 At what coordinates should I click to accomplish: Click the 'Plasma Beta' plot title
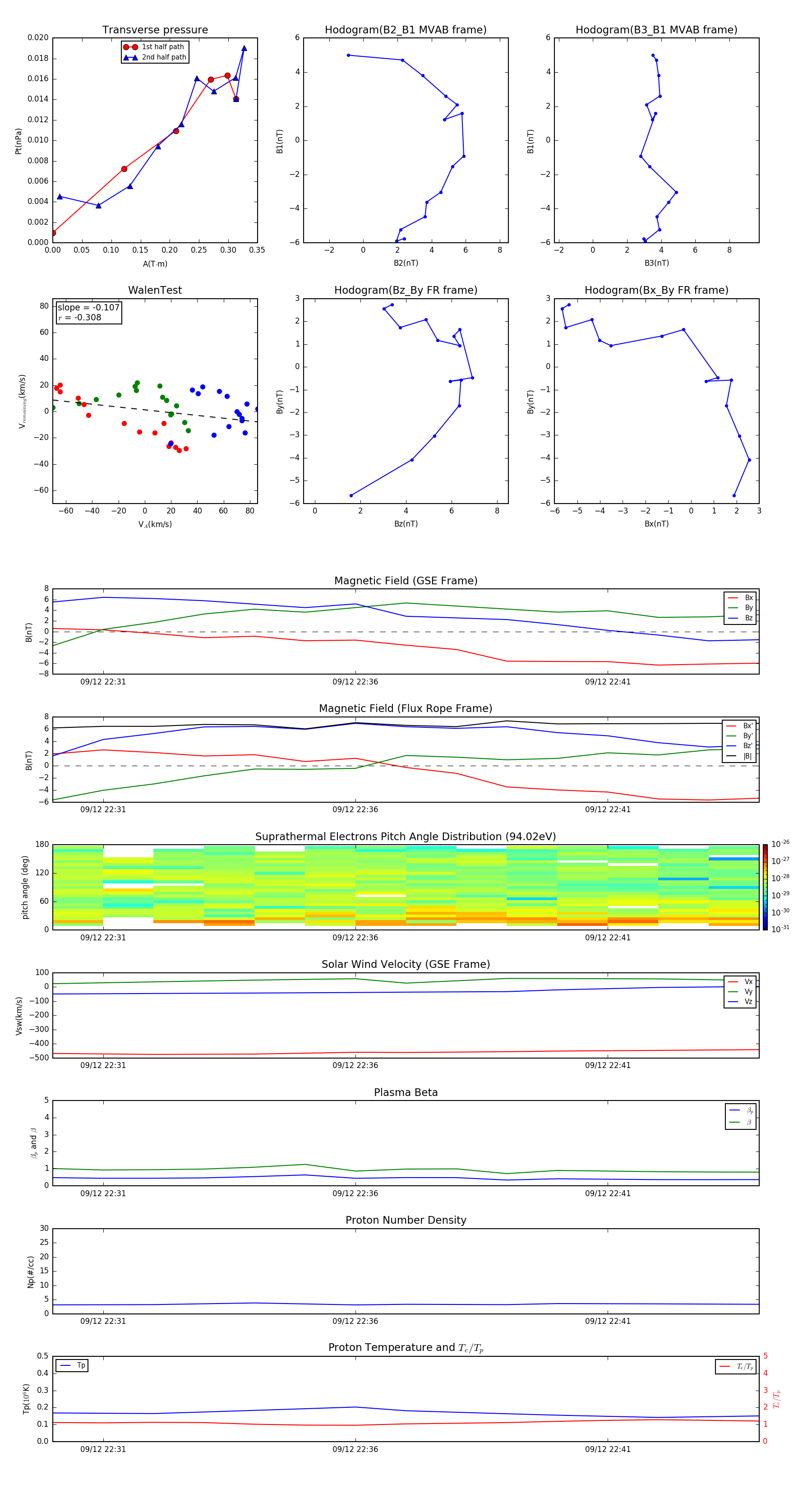(x=406, y=1092)
